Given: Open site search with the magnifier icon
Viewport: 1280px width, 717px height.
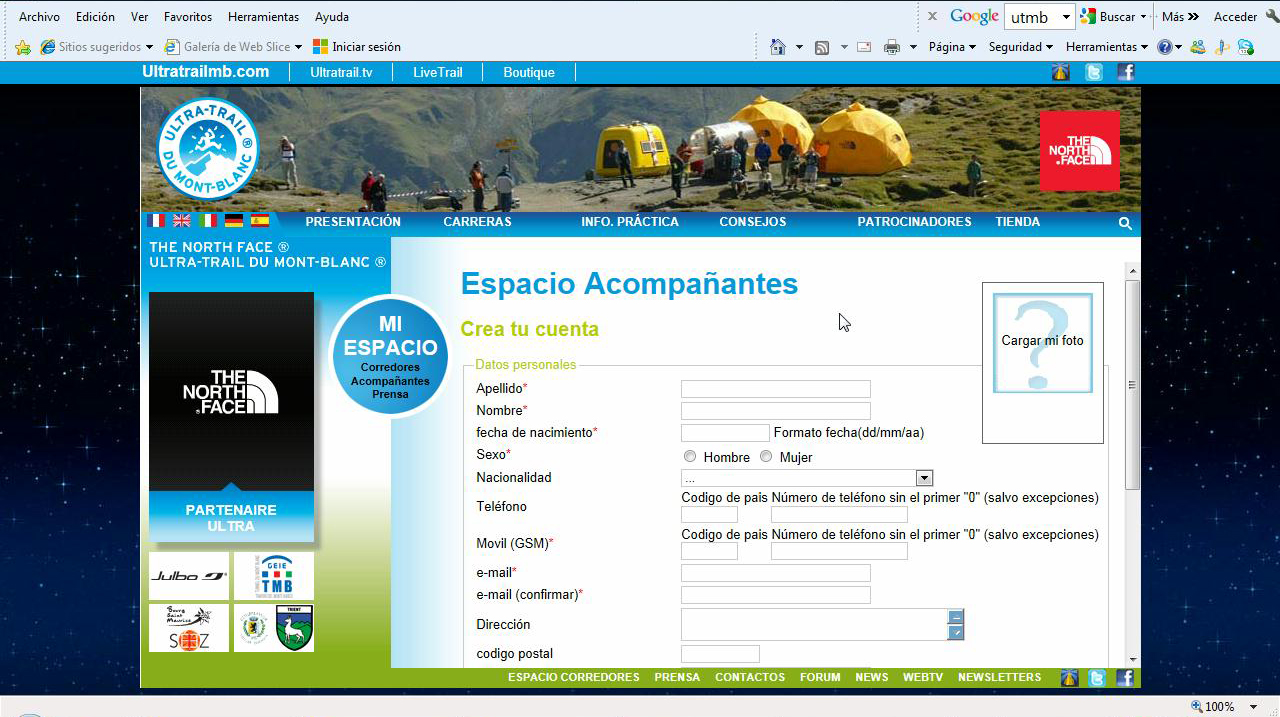Looking at the screenshot, I should click(x=1125, y=224).
